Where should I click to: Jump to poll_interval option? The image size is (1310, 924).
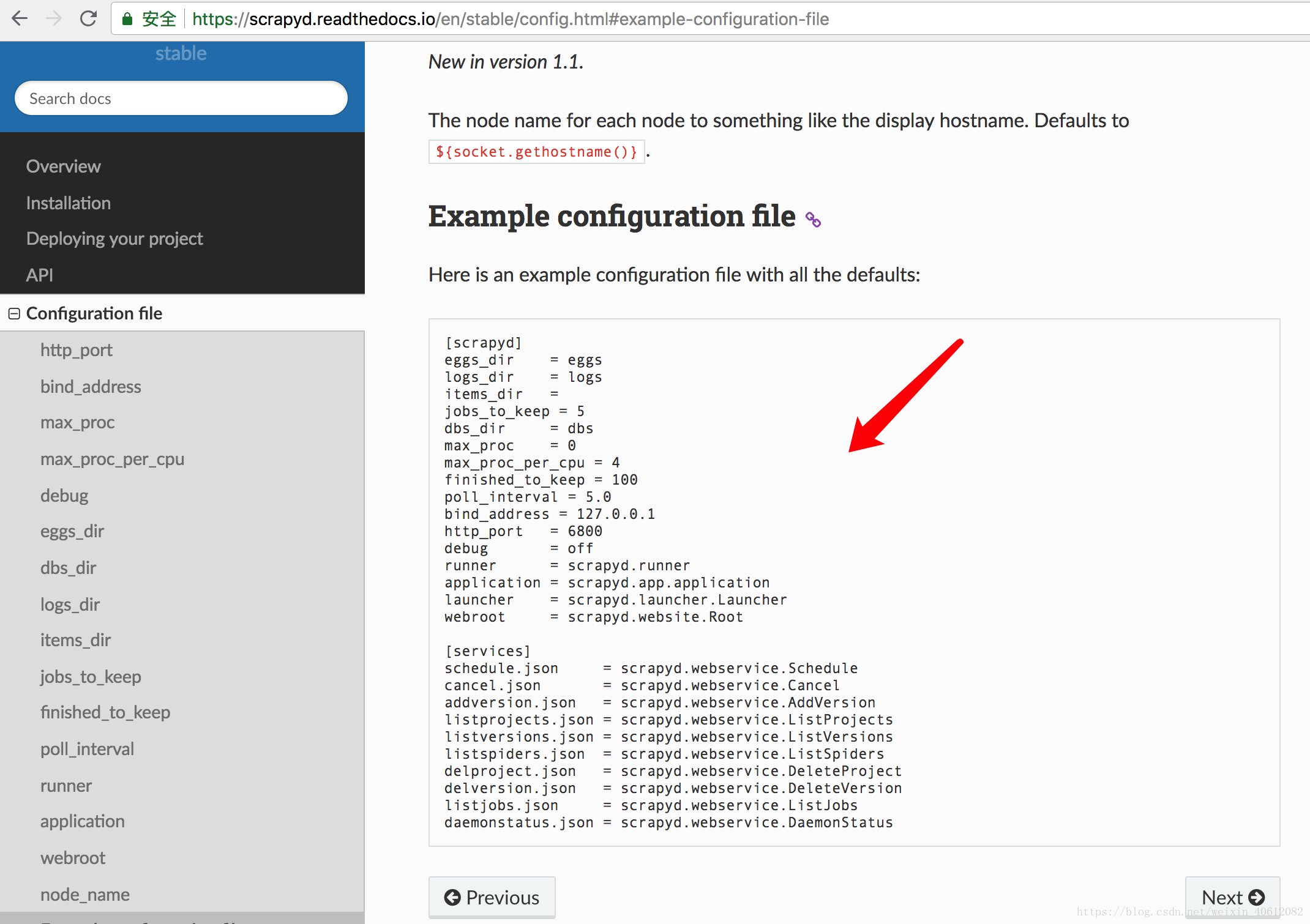(88, 749)
